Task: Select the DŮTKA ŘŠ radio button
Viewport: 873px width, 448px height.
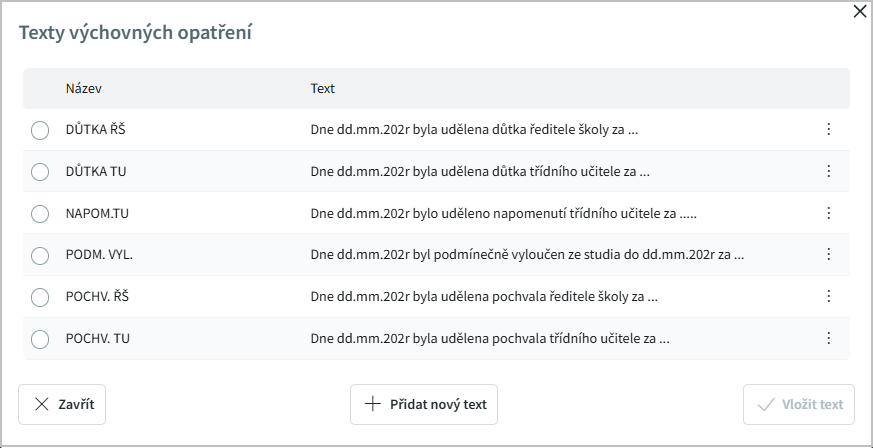Action: 40,130
